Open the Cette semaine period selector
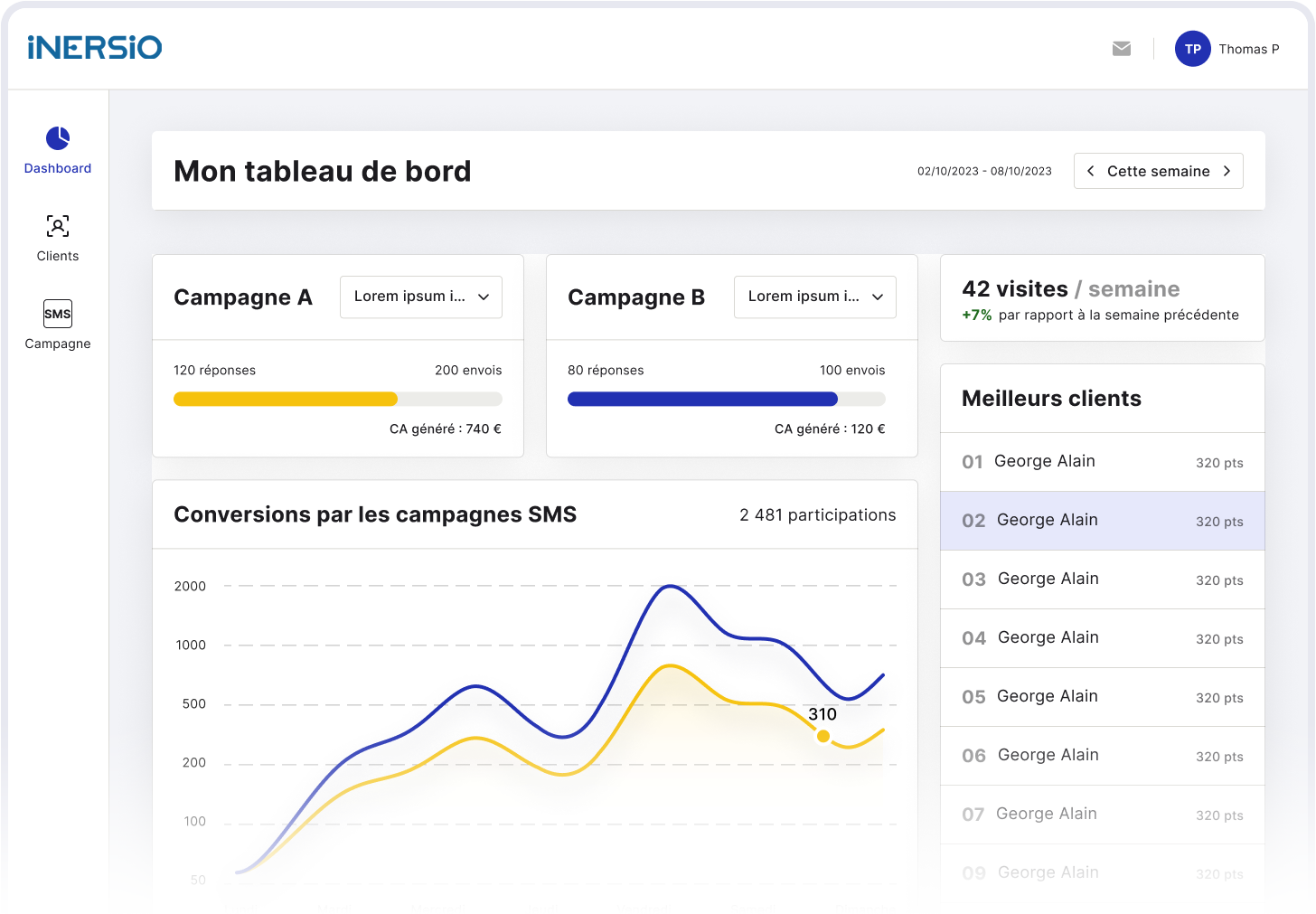Screen dimensions: 1316x914 [1158, 171]
